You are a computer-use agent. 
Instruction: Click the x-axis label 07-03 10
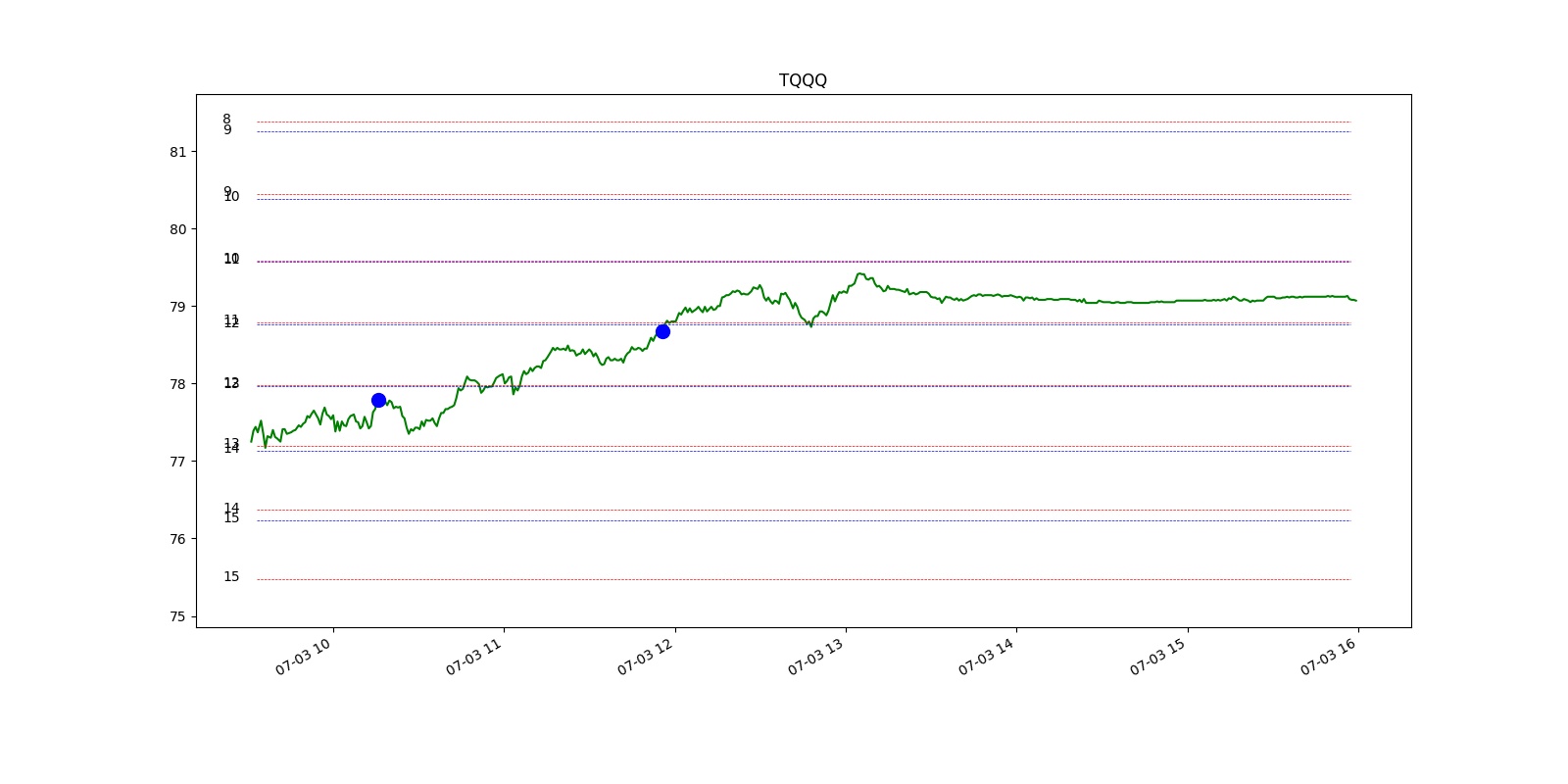pyautogui.click(x=304, y=657)
